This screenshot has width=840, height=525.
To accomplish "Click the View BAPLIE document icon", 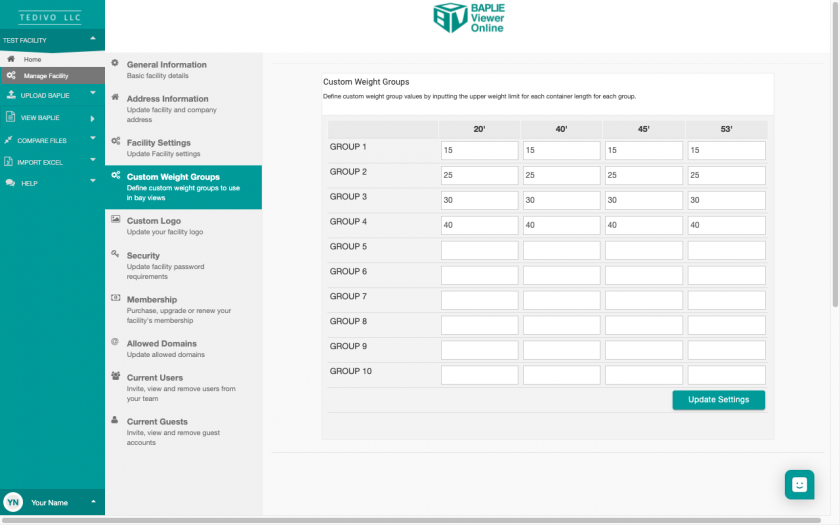I will click(x=10, y=117).
